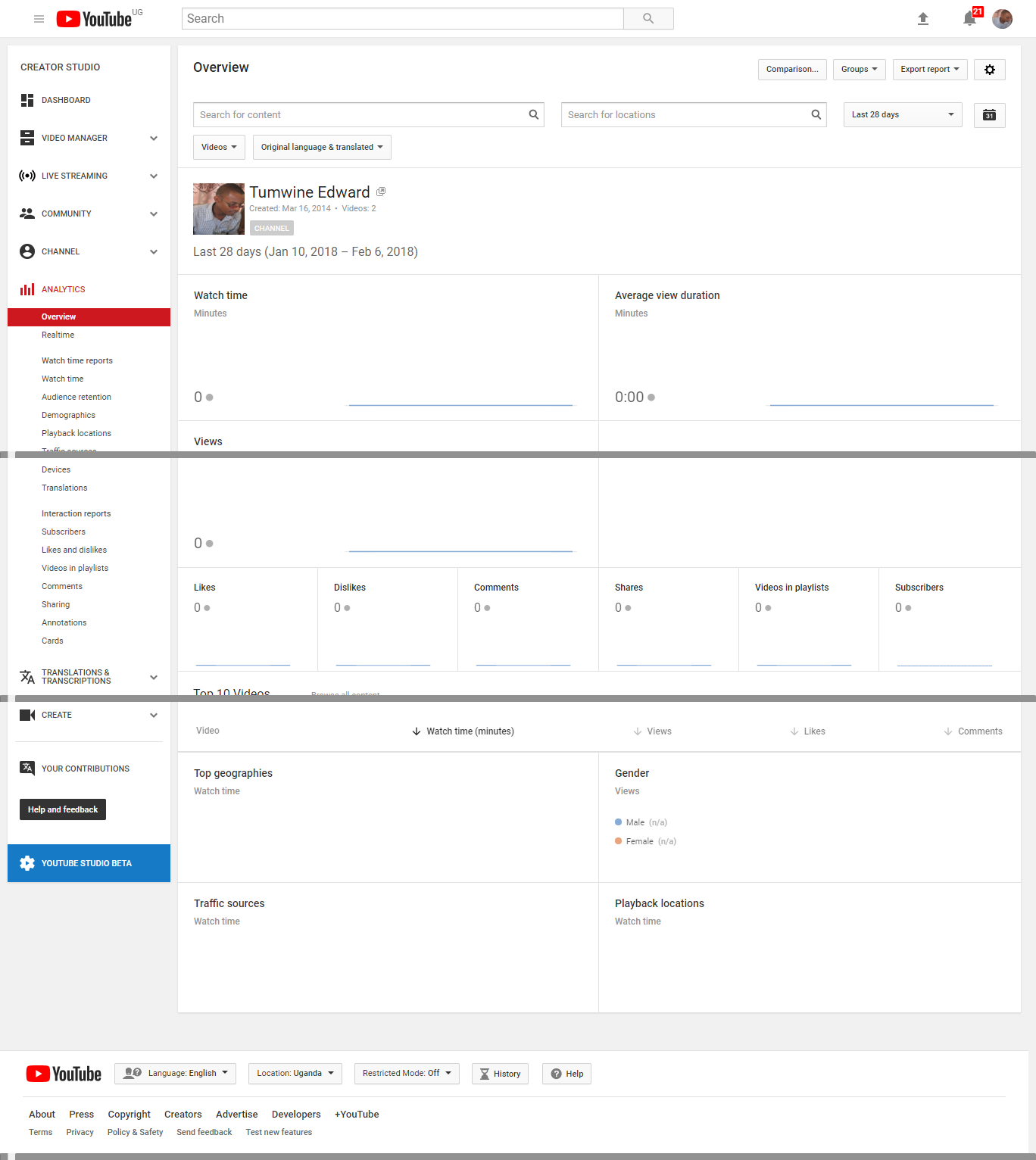Open the channel link icon beside Tumwine Edward
Viewport: 1036px width, 1160px height.
pos(381,192)
